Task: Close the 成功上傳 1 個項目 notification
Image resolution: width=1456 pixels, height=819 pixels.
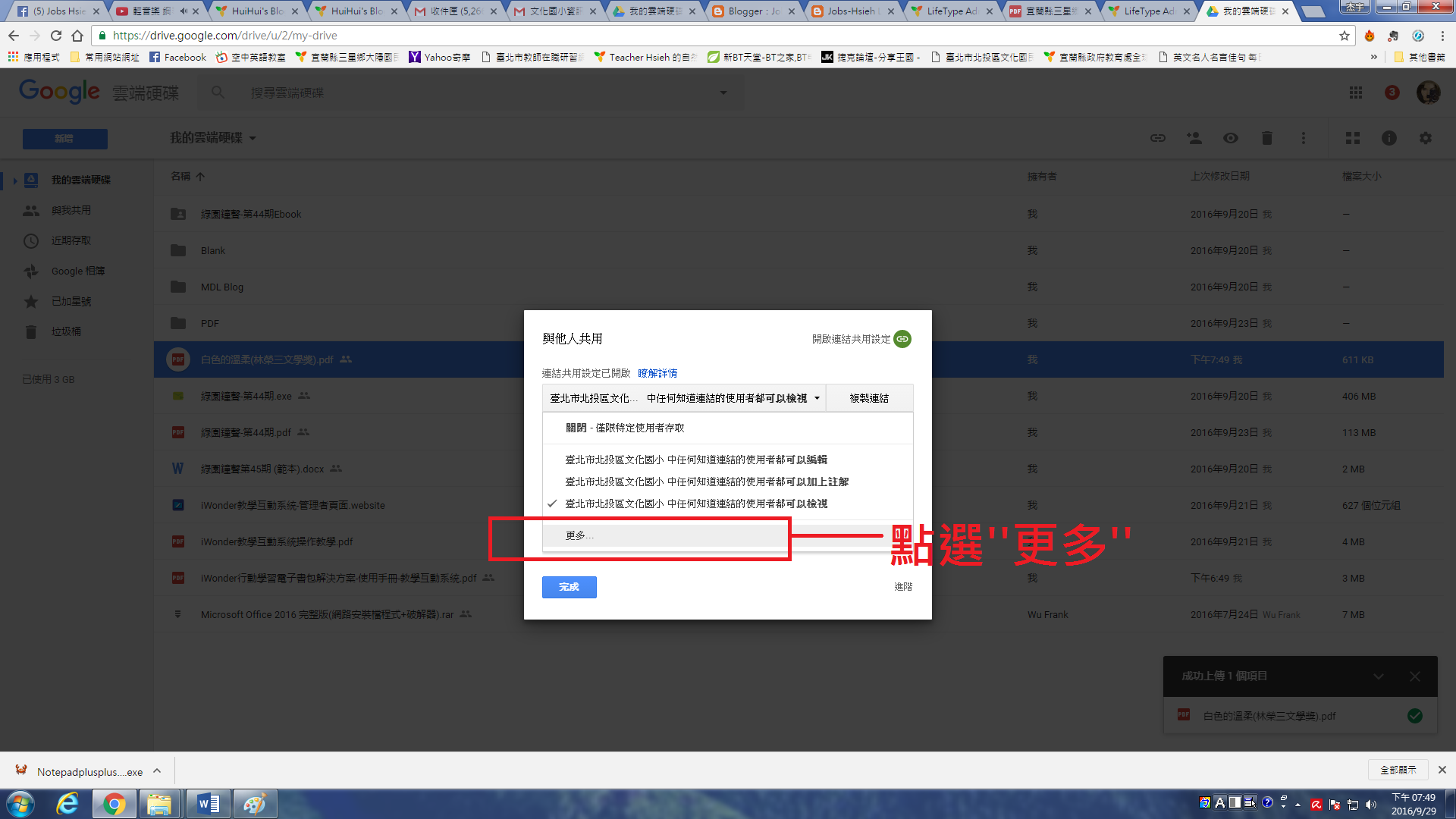Action: tap(1415, 676)
